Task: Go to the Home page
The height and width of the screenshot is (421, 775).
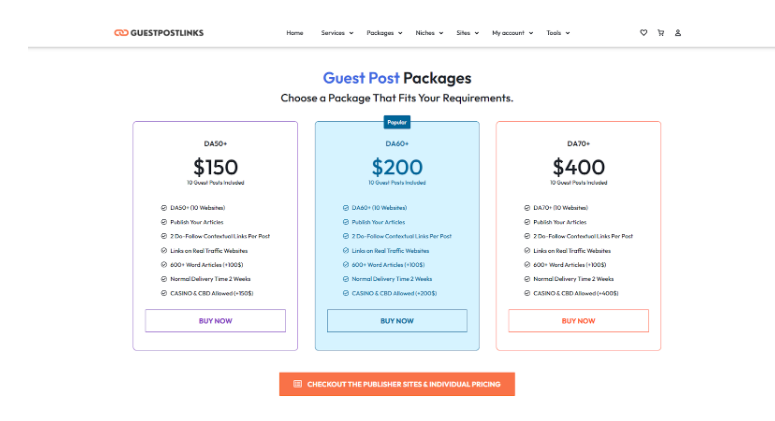Action: (x=294, y=33)
